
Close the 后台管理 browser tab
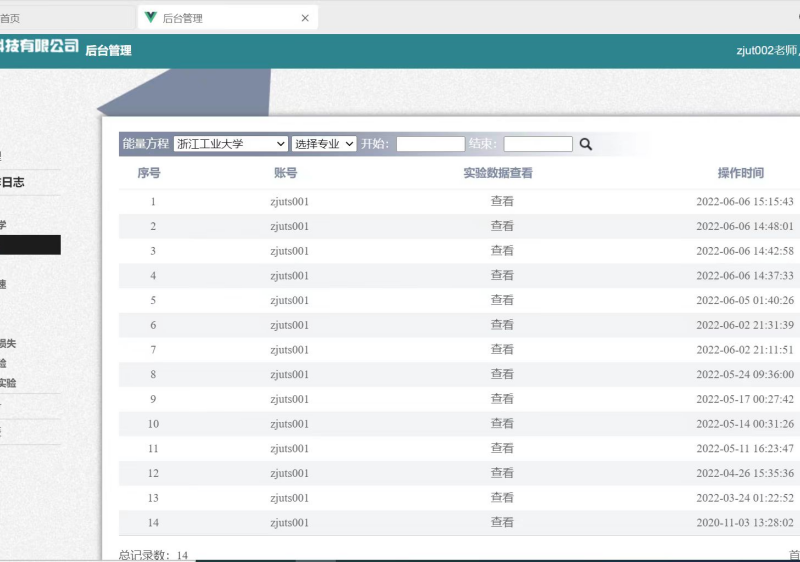tap(305, 18)
